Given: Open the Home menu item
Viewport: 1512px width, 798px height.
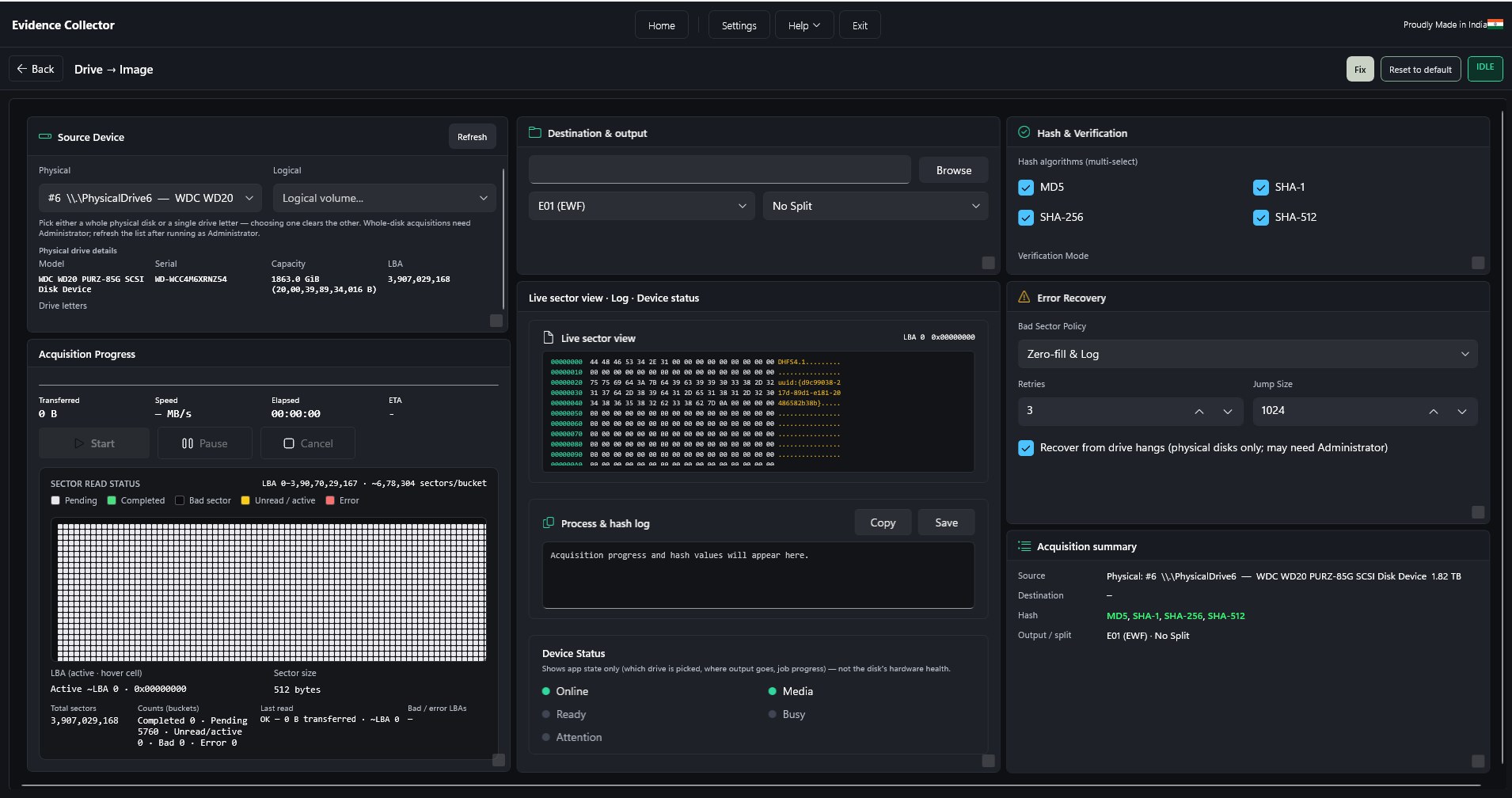Looking at the screenshot, I should coord(662,25).
